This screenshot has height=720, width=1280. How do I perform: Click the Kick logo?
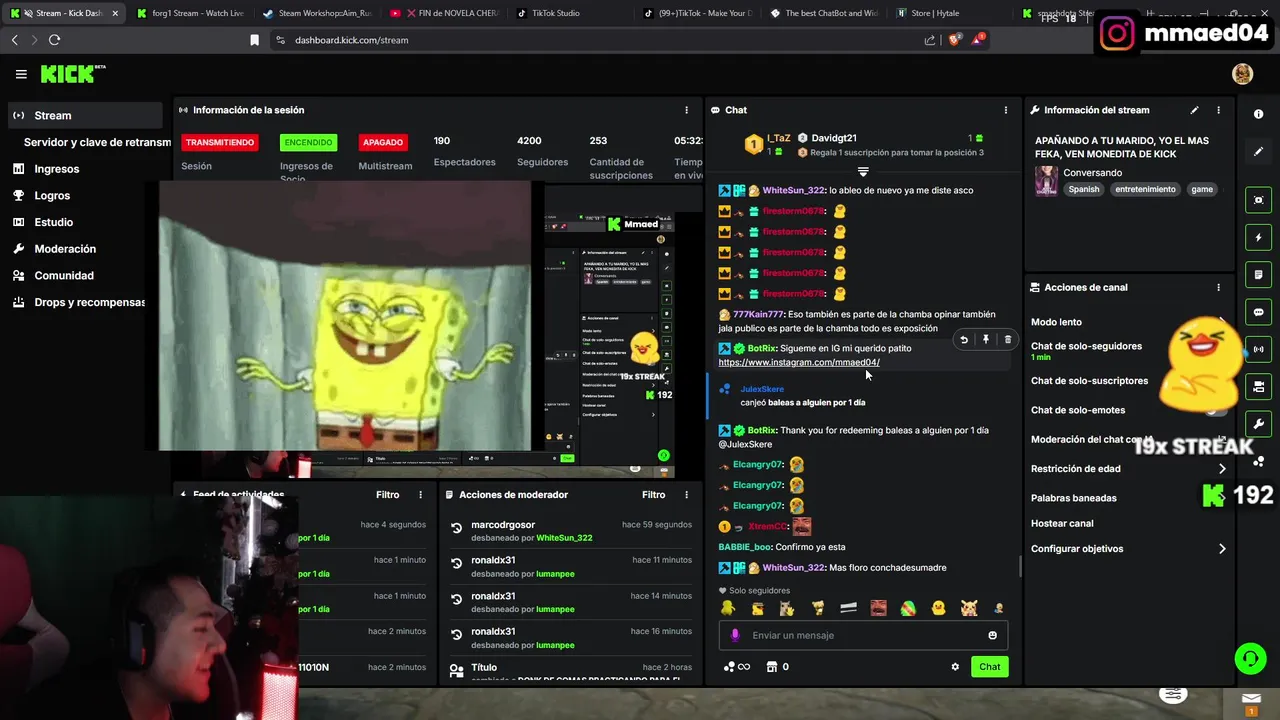[x=72, y=74]
